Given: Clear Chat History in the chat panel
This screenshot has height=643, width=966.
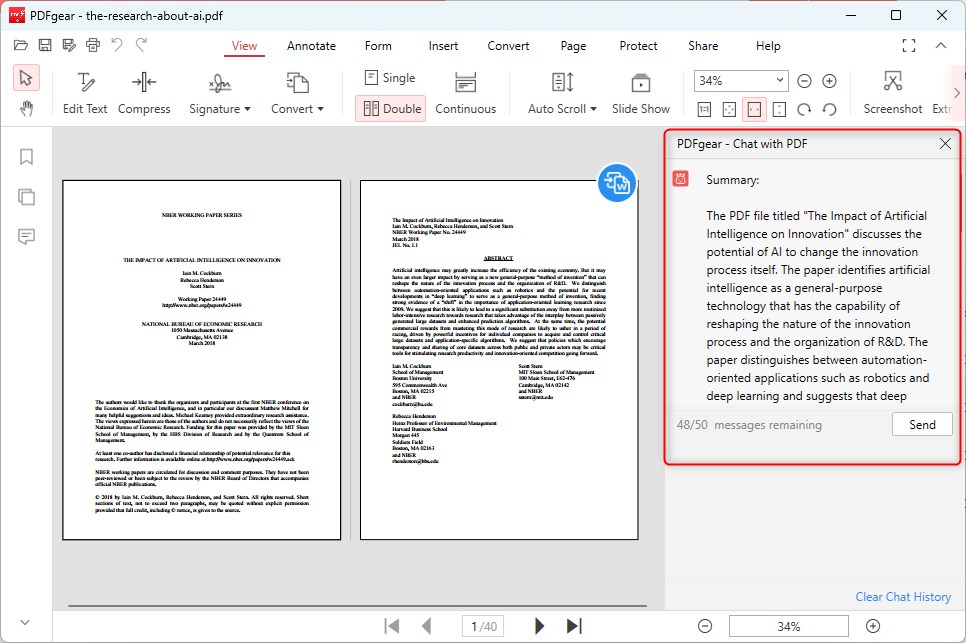Looking at the screenshot, I should [903, 597].
